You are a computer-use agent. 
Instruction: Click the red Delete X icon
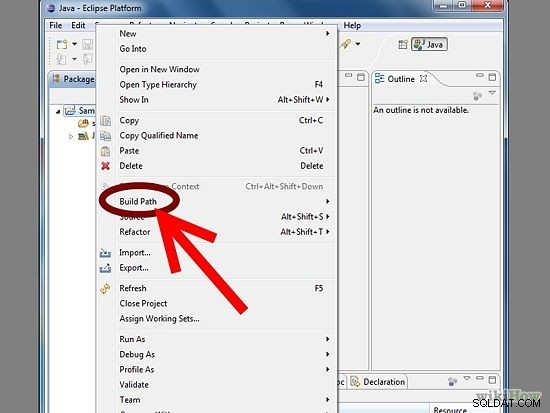point(105,166)
